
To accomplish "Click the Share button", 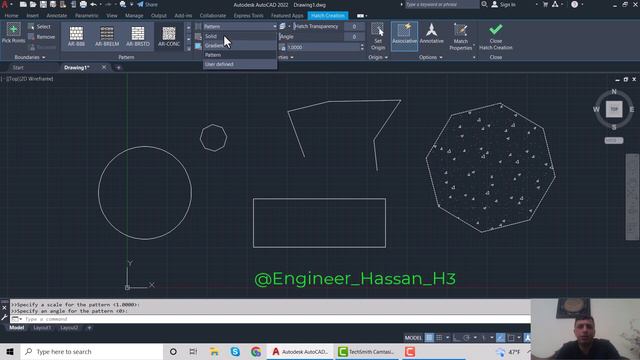I will (x=147, y=4).
